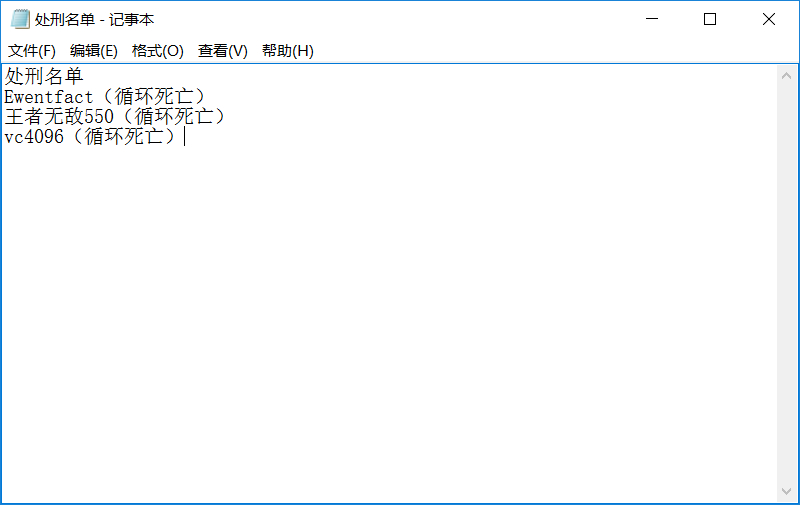
Task: Click the scrollbar up arrow
Action: (x=786, y=76)
